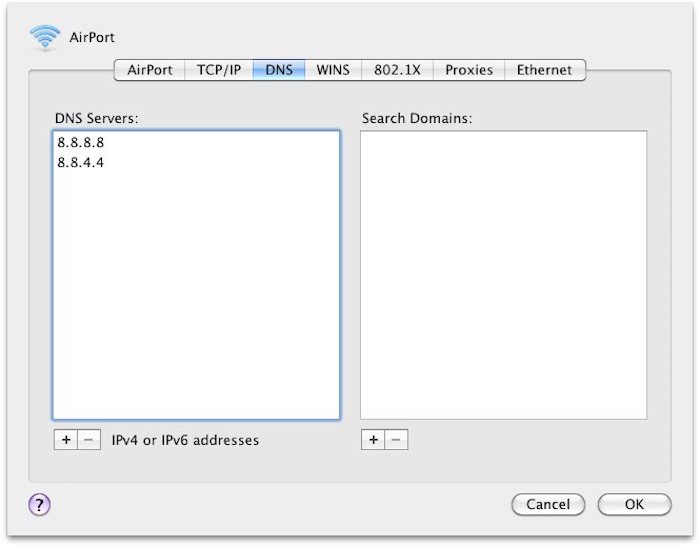Screen dimensions: 700x547
Task: Click the AirPort Wi-Fi signal icon
Action: [x=45, y=37]
